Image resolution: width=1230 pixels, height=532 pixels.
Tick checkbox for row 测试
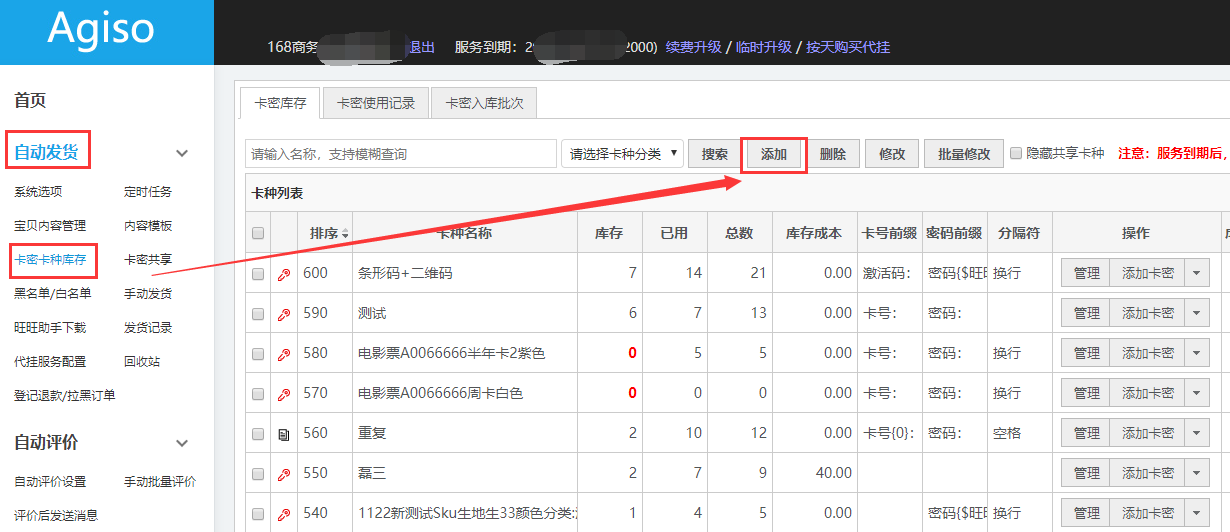coord(258,314)
